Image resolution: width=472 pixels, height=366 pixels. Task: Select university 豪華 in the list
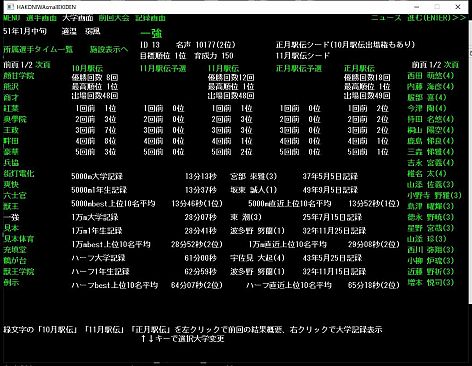click(x=11, y=152)
